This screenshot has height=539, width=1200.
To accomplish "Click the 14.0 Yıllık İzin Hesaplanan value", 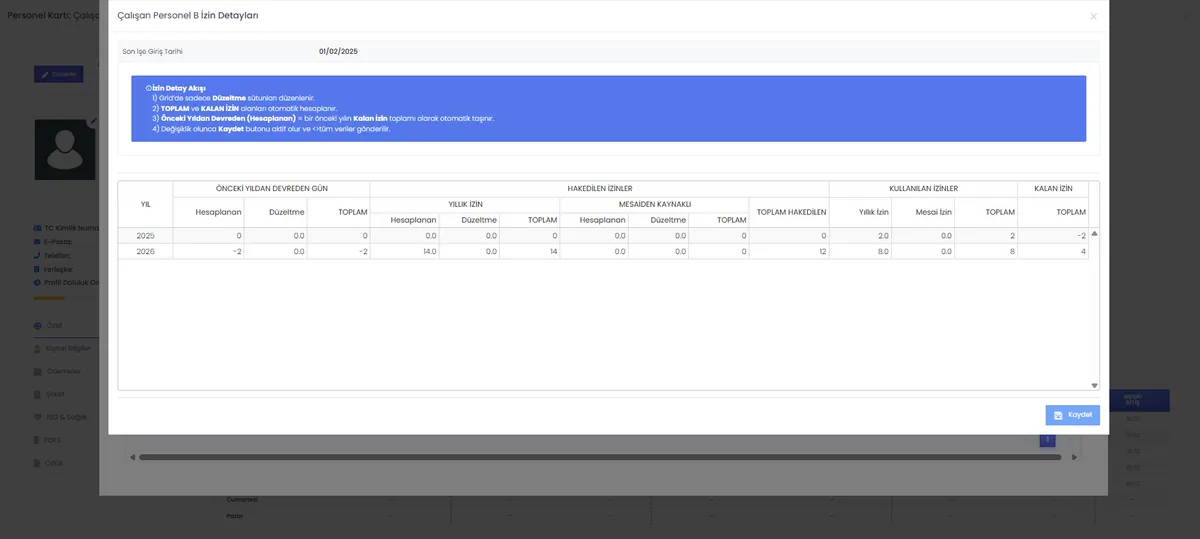I will tap(404, 252).
